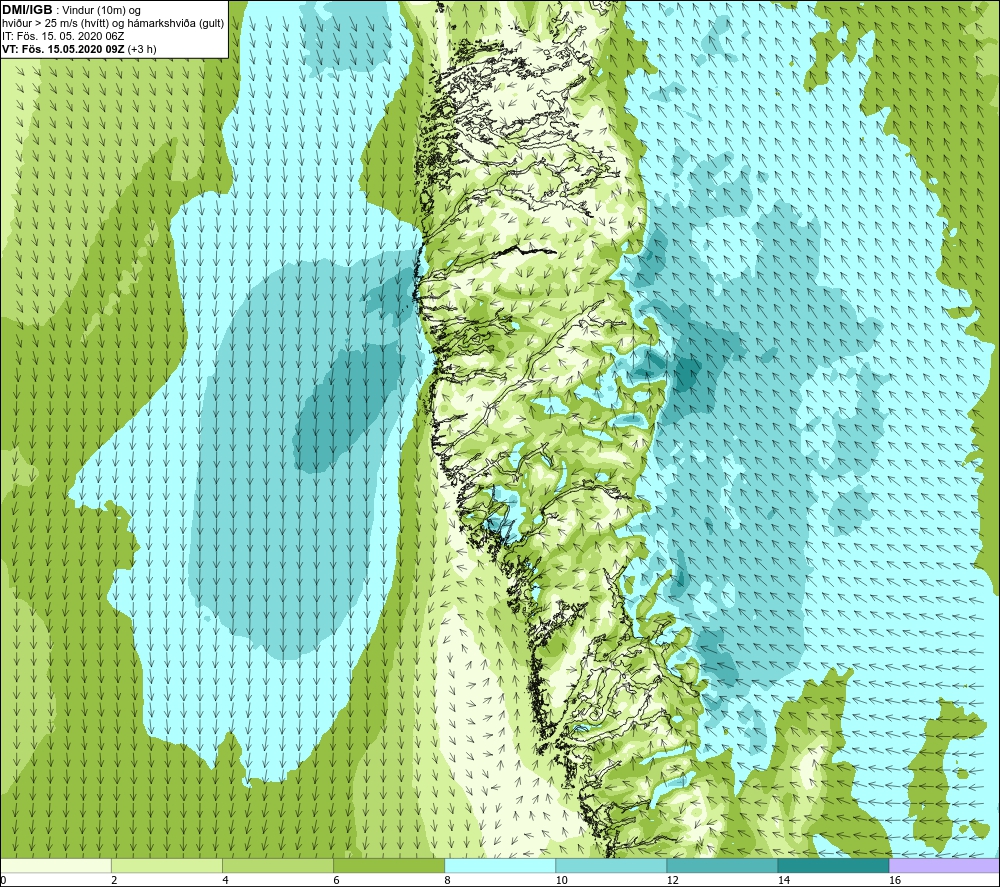Screen dimensions: 1000x887
Task: Select the purple above-16 m/s color swatch
Action: [944, 866]
